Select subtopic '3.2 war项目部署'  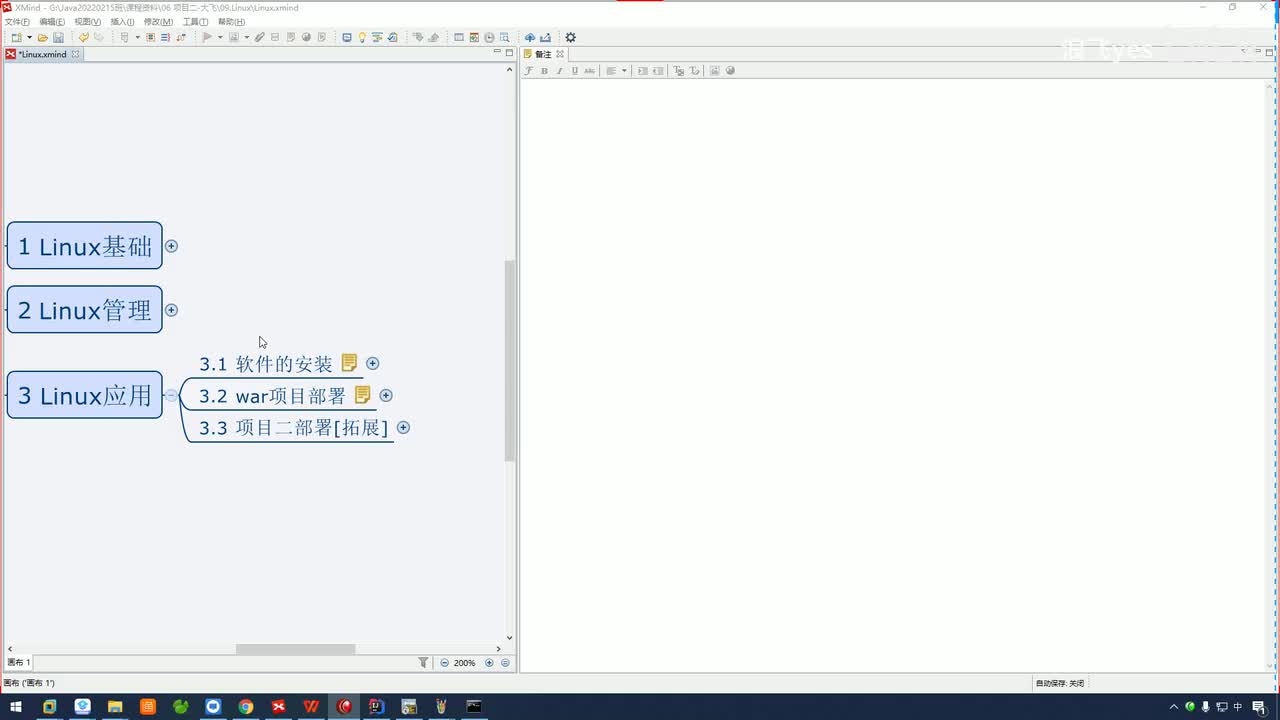coord(272,396)
